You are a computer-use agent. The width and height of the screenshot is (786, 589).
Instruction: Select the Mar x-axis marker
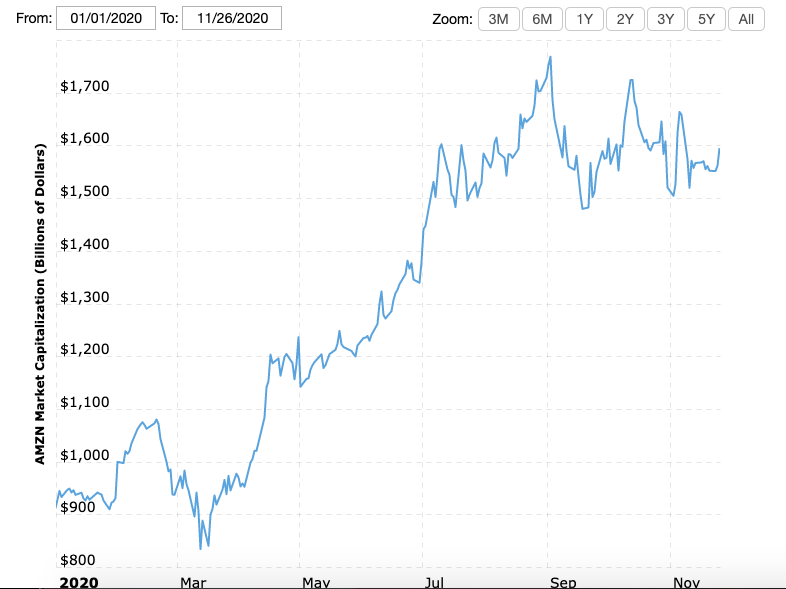click(x=192, y=582)
